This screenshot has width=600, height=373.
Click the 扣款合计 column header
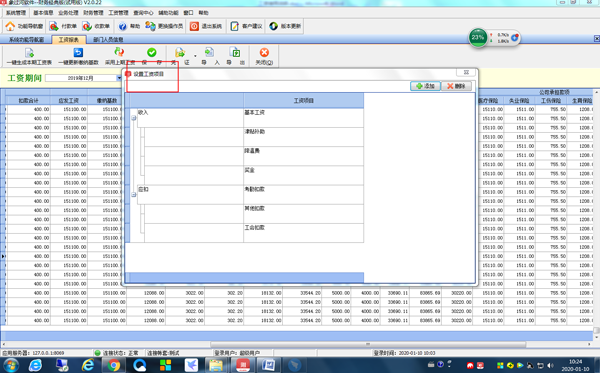point(28,101)
